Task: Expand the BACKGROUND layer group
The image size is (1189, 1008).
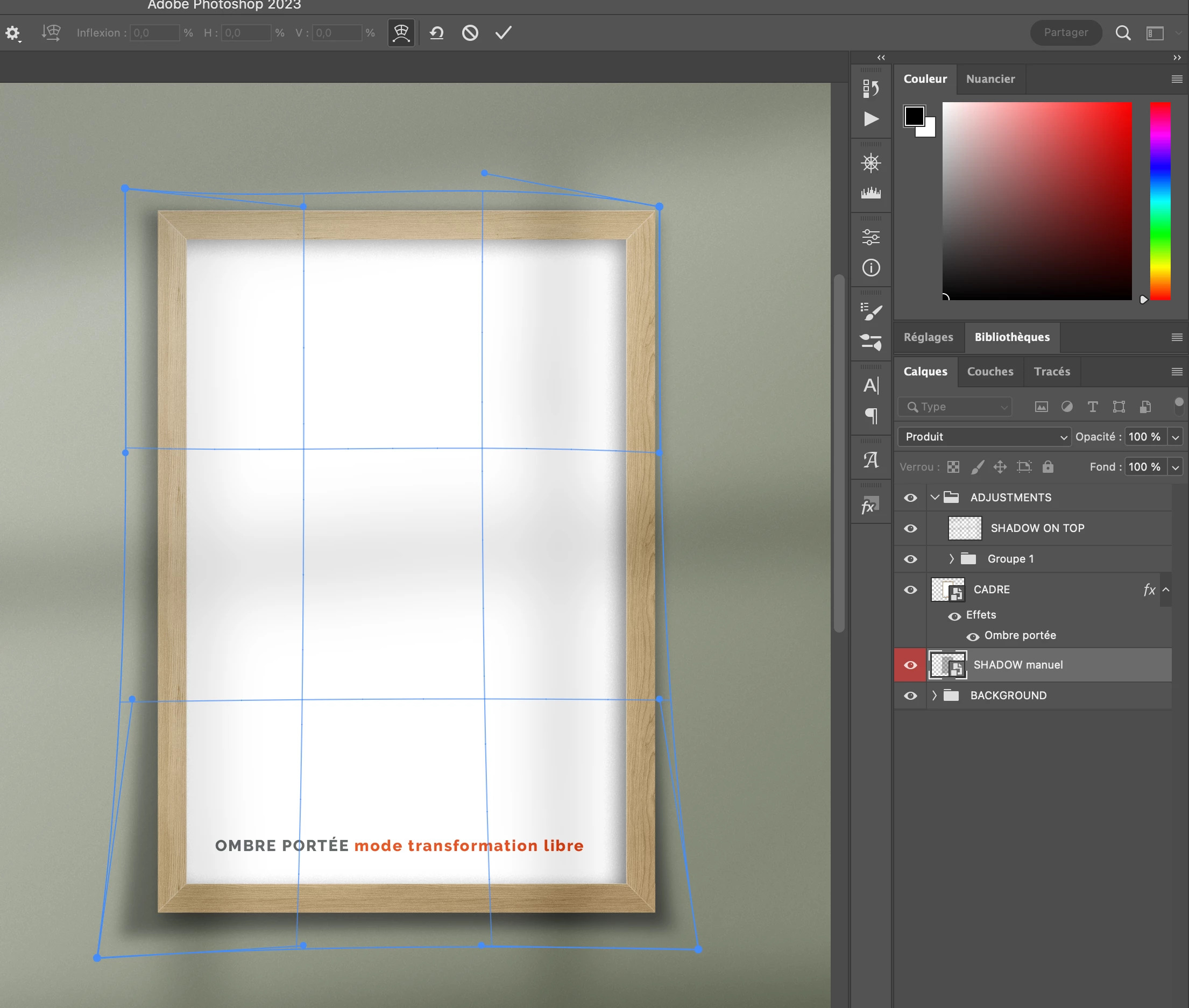Action: pyautogui.click(x=935, y=695)
